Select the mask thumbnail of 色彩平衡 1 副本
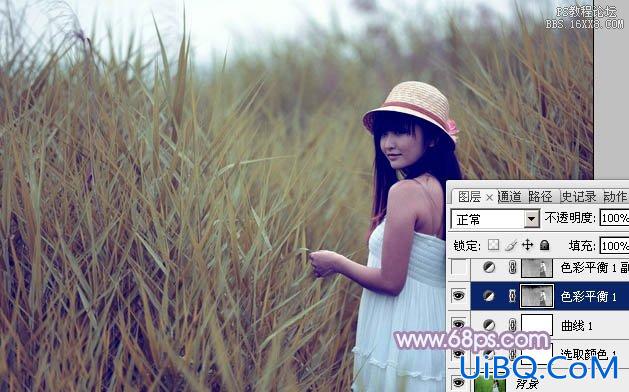The width and height of the screenshot is (629, 392). tap(537, 268)
